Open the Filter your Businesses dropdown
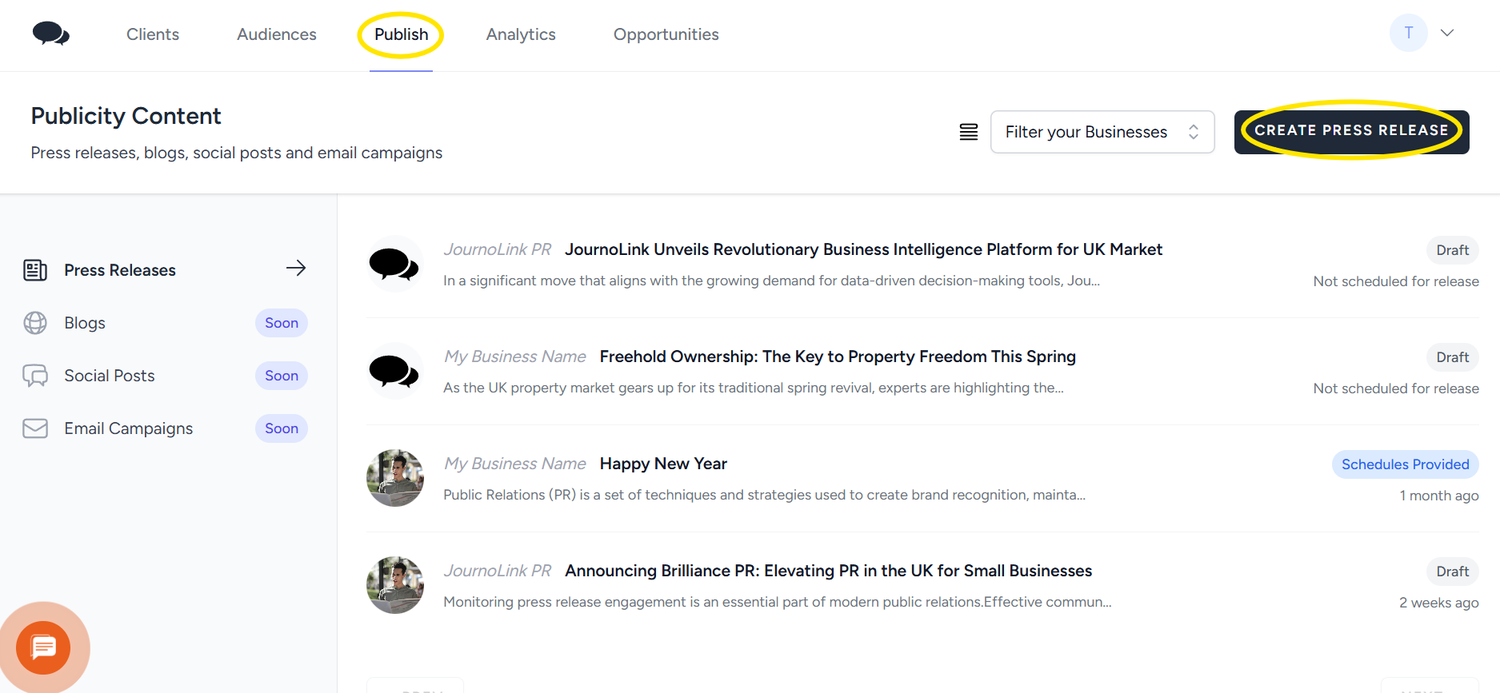 click(x=1102, y=132)
